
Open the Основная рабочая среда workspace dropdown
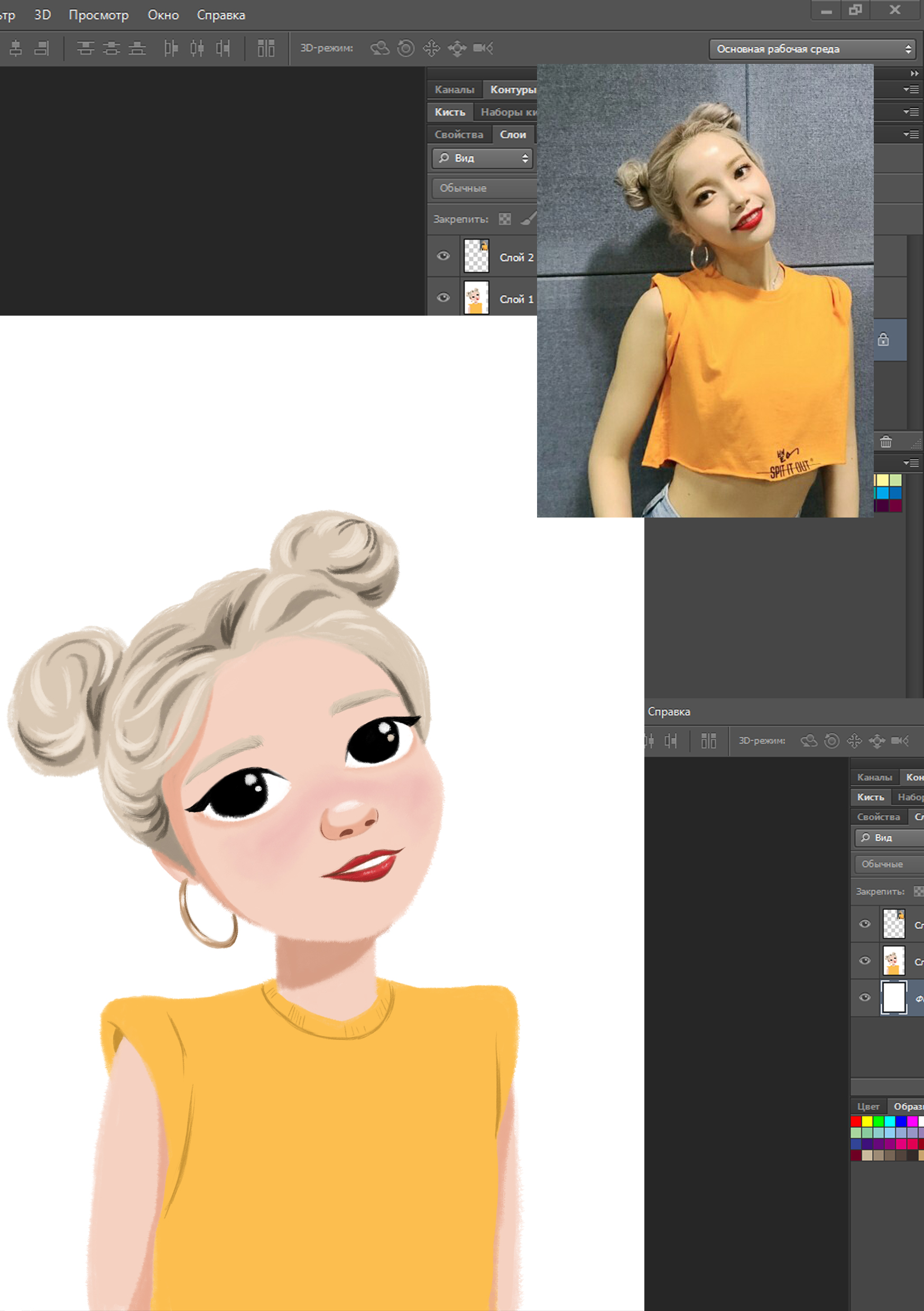click(x=812, y=49)
